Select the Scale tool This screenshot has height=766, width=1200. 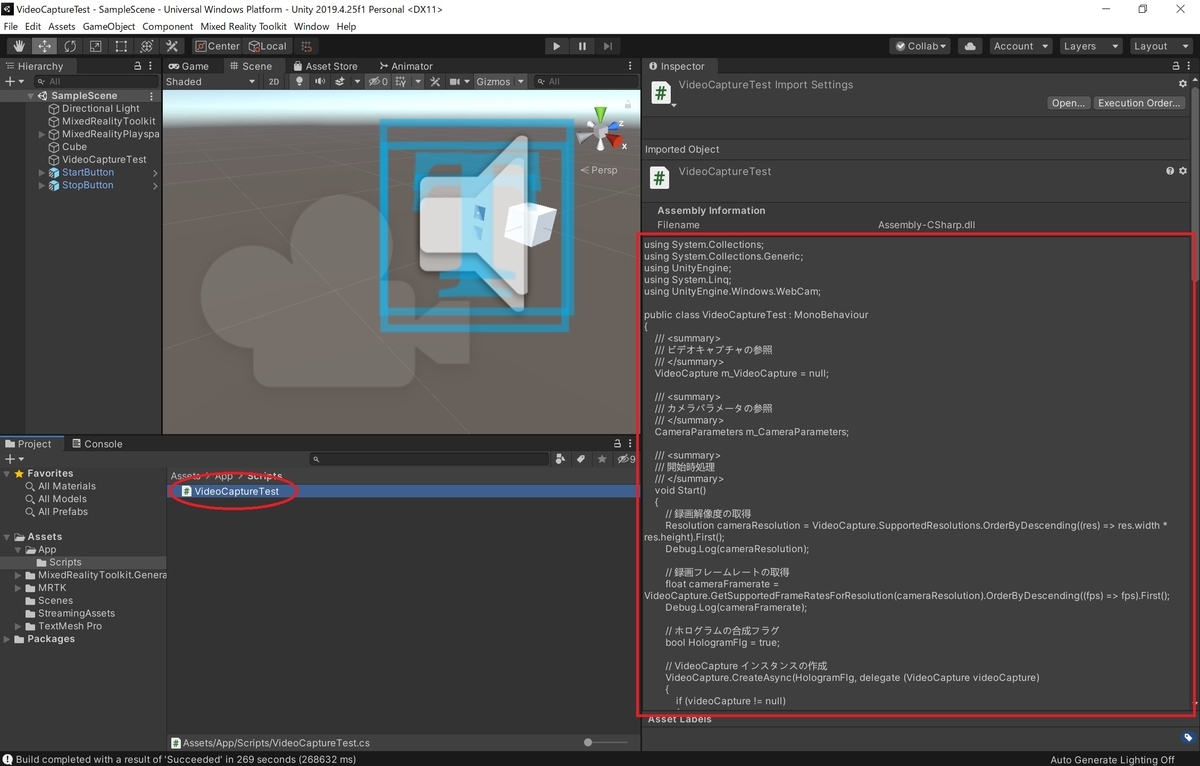(x=96, y=46)
